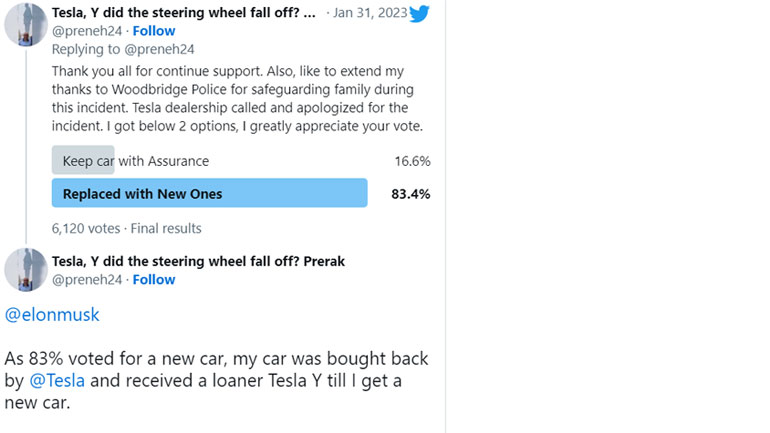Click the display name ending in 'Prerak'

[198, 261]
